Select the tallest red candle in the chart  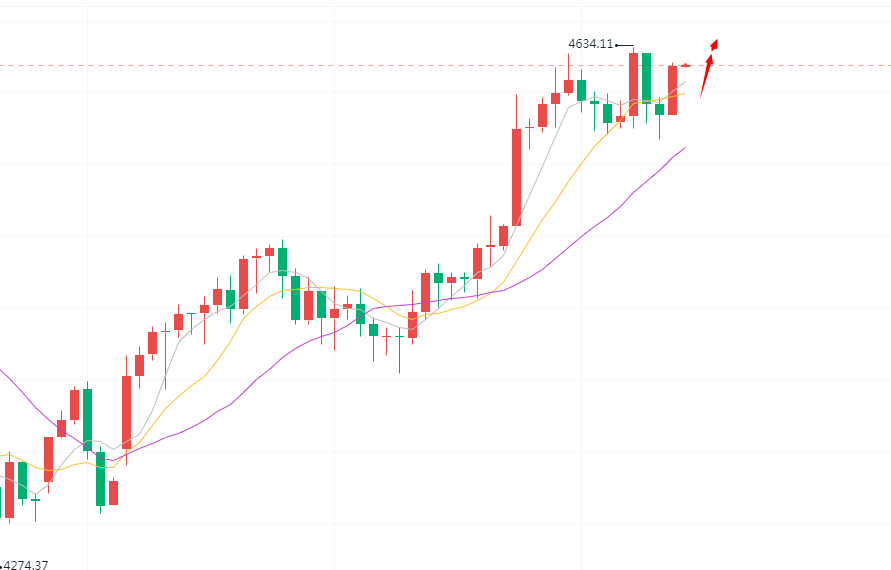[516, 177]
